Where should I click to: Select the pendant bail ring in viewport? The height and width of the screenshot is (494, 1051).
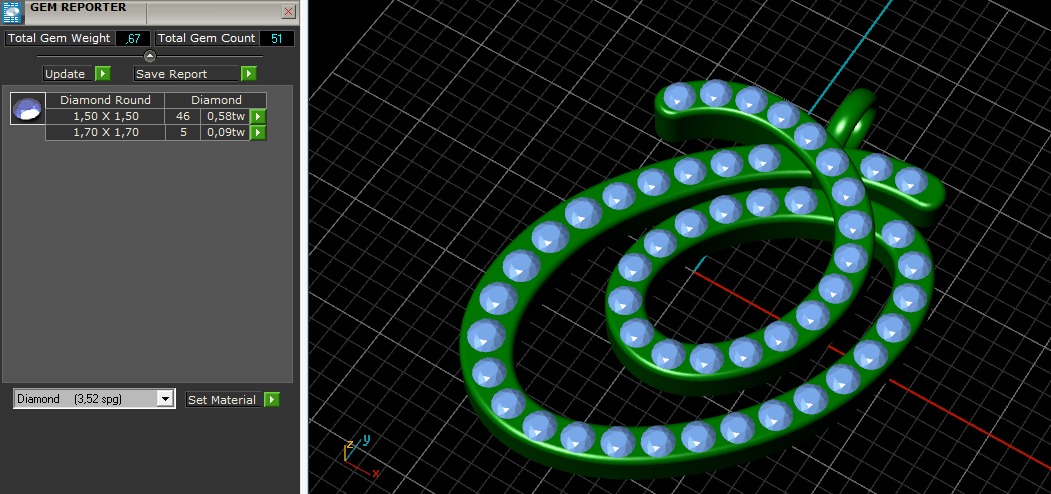(x=854, y=119)
